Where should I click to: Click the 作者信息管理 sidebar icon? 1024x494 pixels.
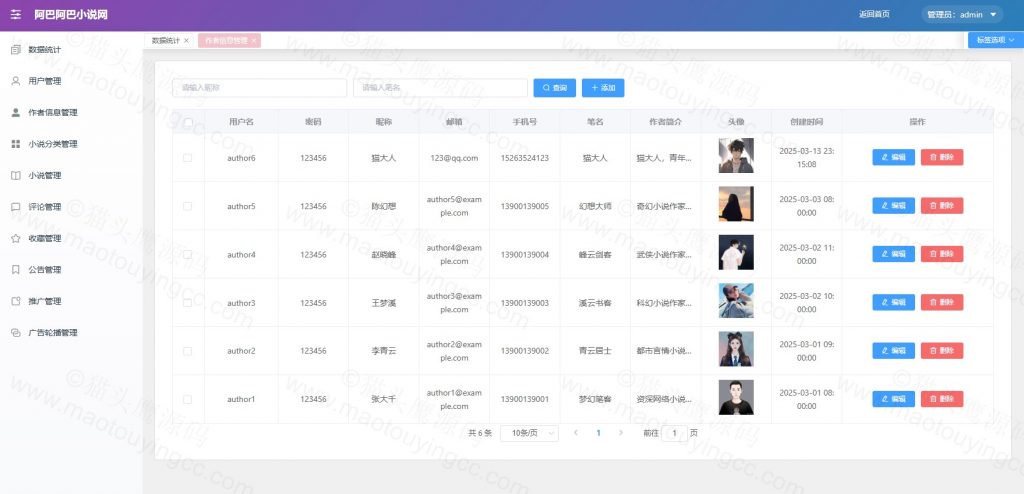(16, 112)
